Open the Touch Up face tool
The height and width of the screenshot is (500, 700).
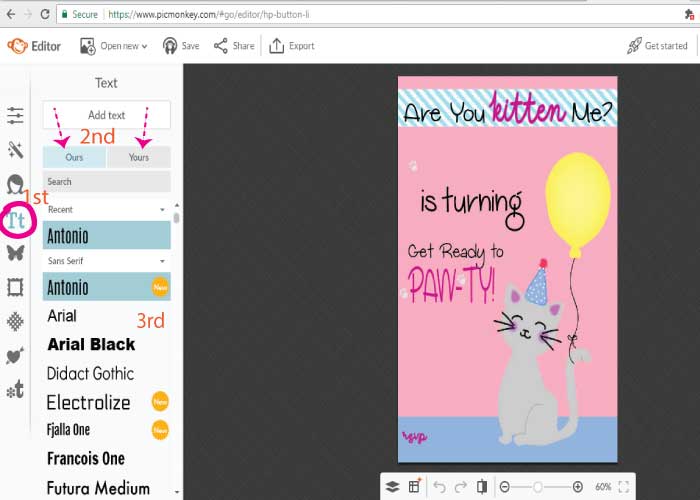pos(15,184)
